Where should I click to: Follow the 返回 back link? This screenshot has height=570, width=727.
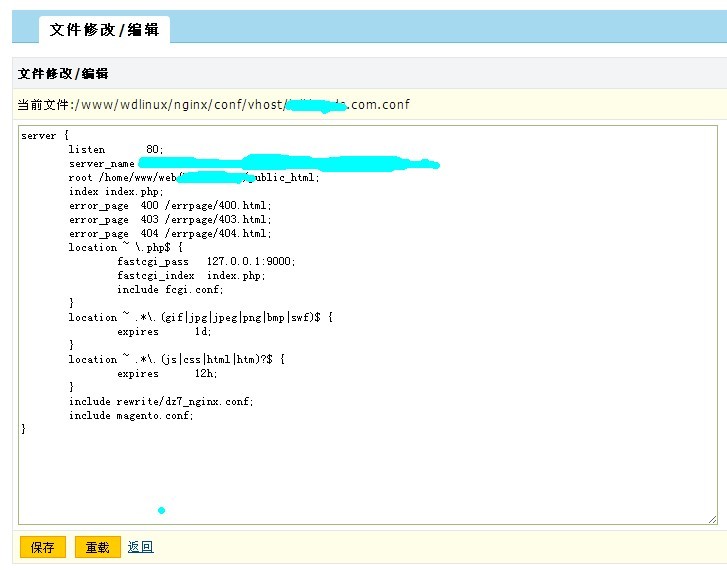pos(140,547)
